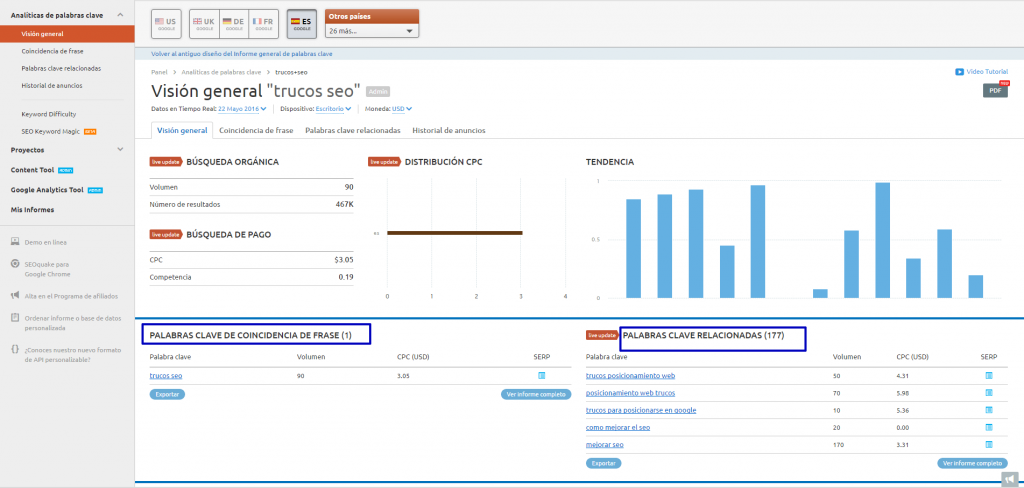Click the brown CPC distribution bar
The height and width of the screenshot is (488, 1024).
[x=455, y=233]
